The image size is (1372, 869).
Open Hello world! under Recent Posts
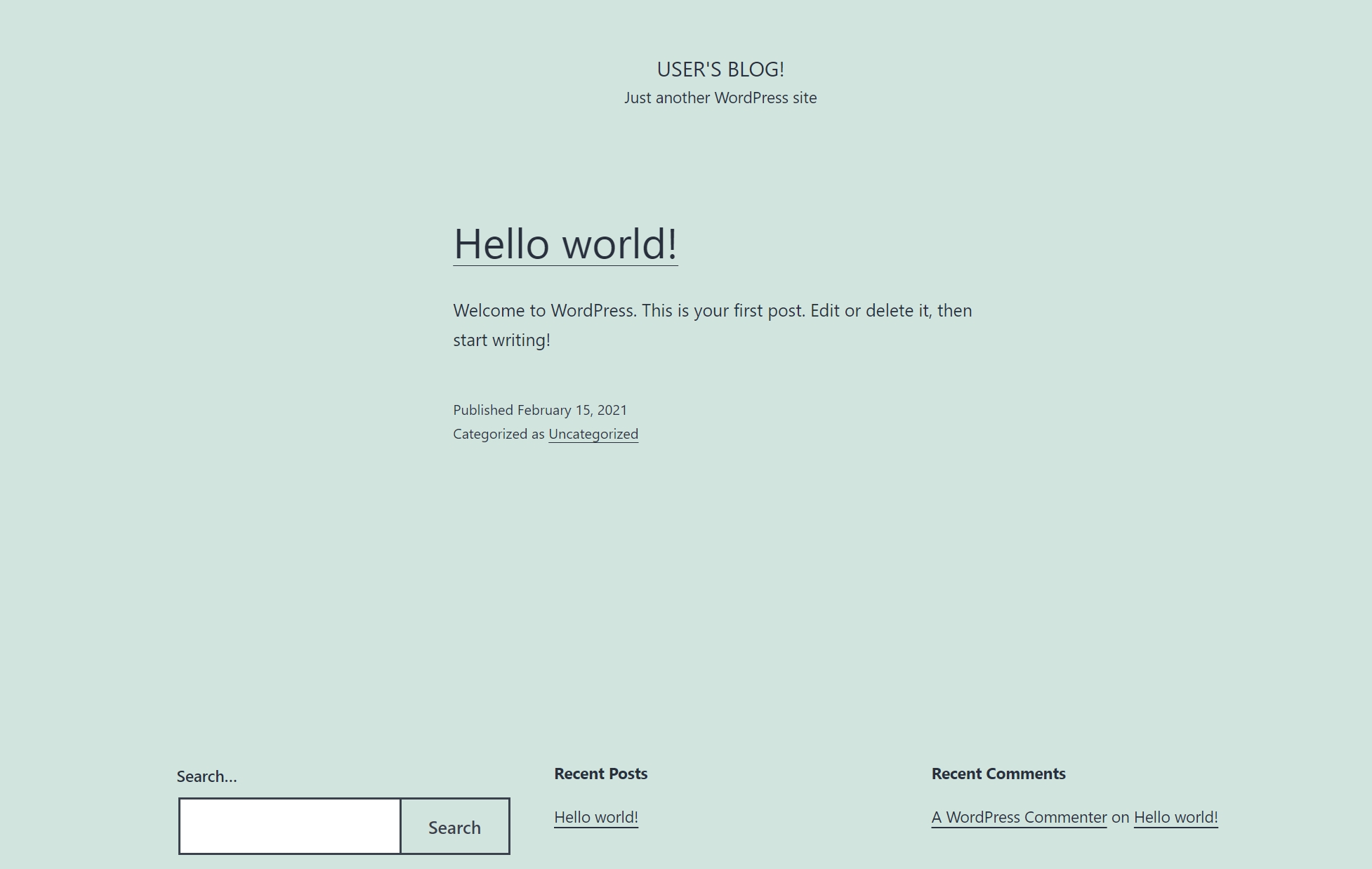(595, 818)
